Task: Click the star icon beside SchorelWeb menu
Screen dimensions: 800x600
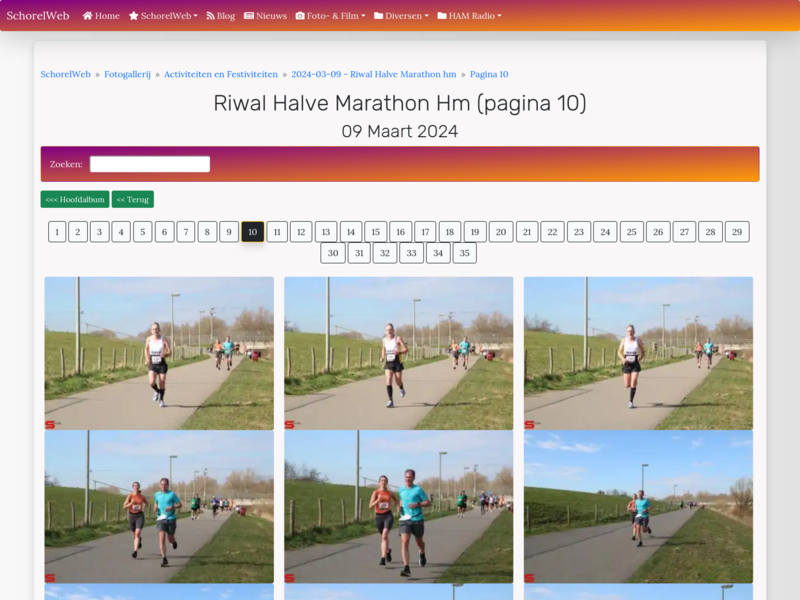Action: pyautogui.click(x=134, y=16)
